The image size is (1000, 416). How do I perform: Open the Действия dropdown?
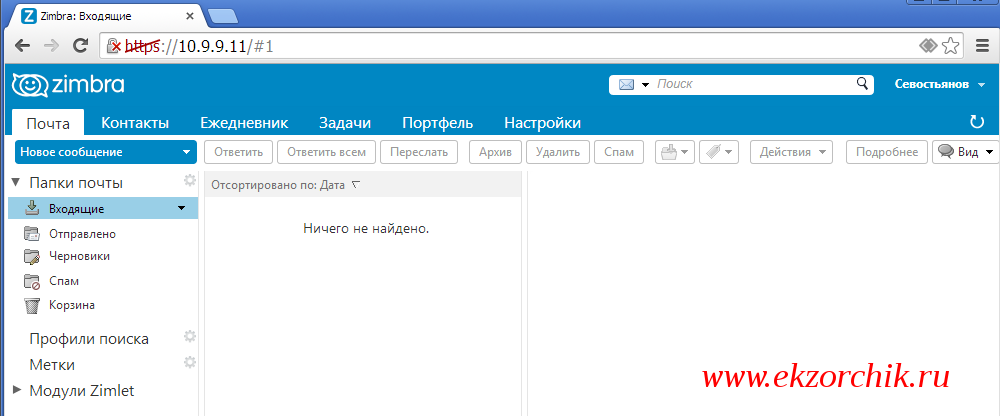click(x=791, y=152)
